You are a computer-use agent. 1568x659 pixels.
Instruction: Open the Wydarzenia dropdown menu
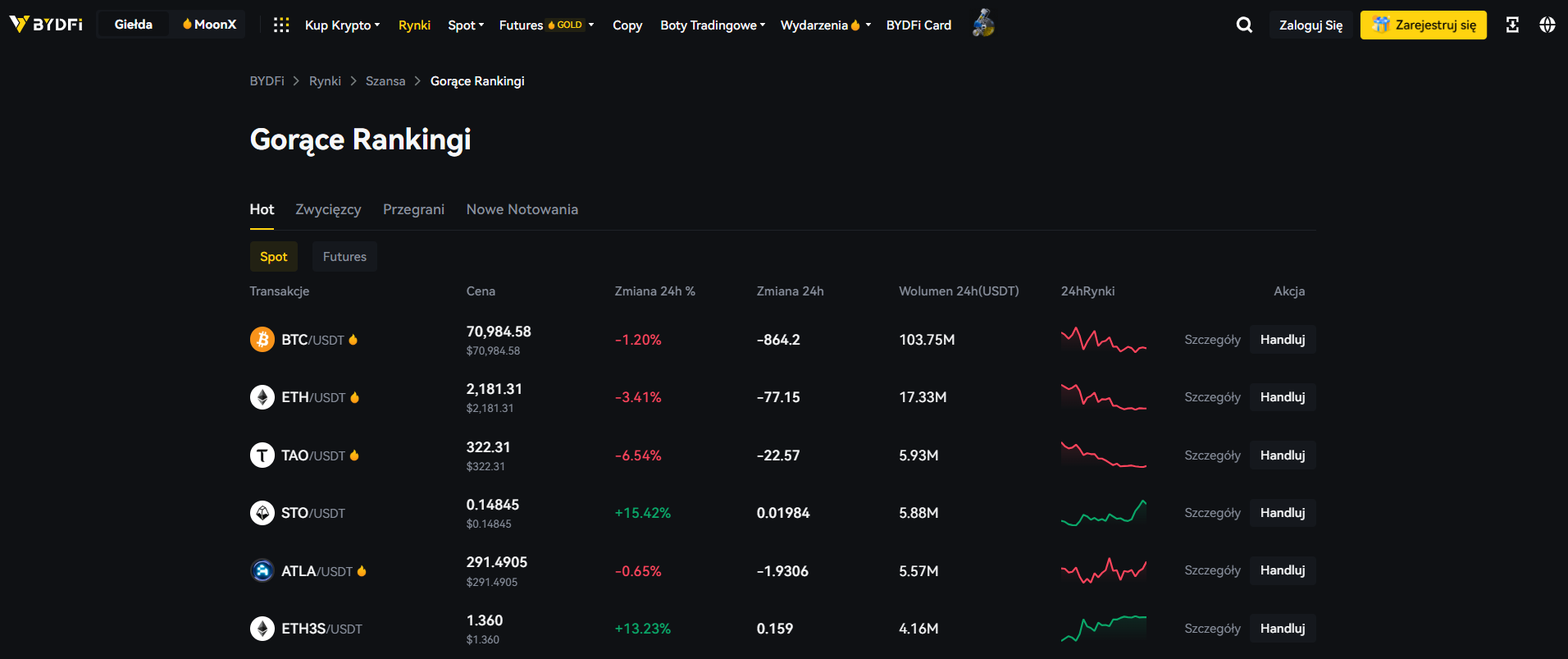tap(825, 25)
